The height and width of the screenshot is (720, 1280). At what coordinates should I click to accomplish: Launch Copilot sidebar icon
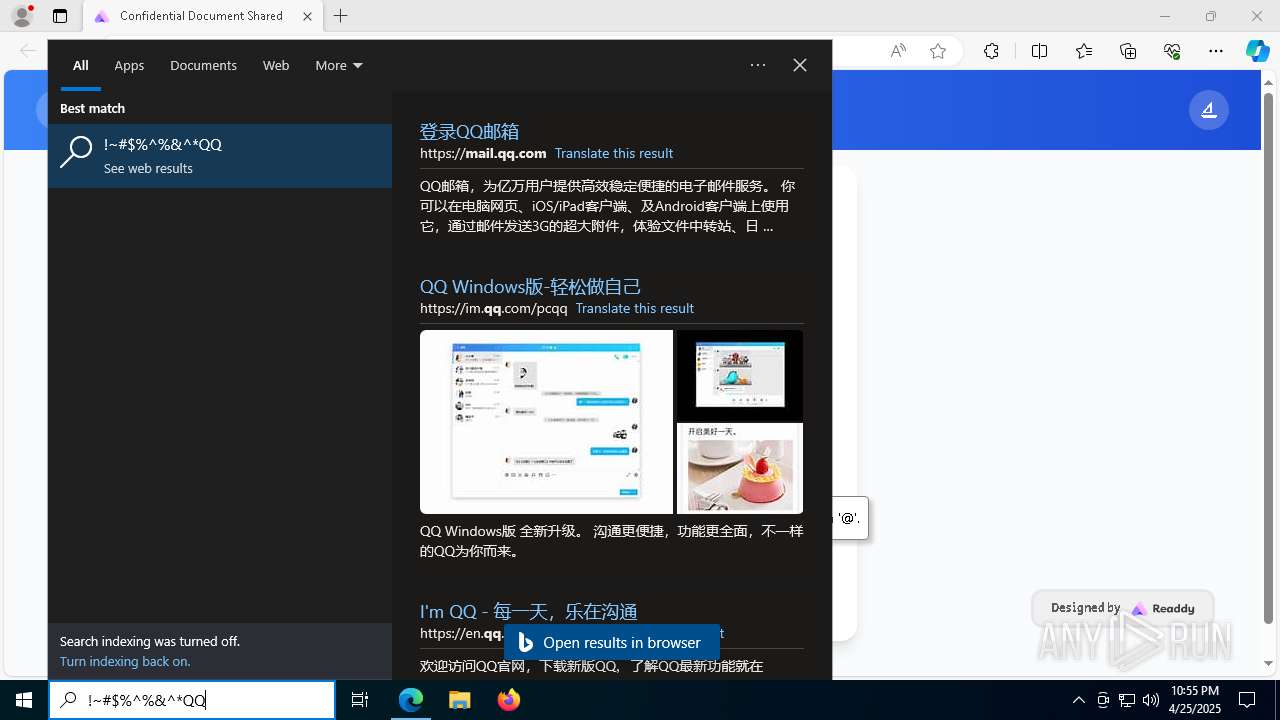[x=1257, y=51]
